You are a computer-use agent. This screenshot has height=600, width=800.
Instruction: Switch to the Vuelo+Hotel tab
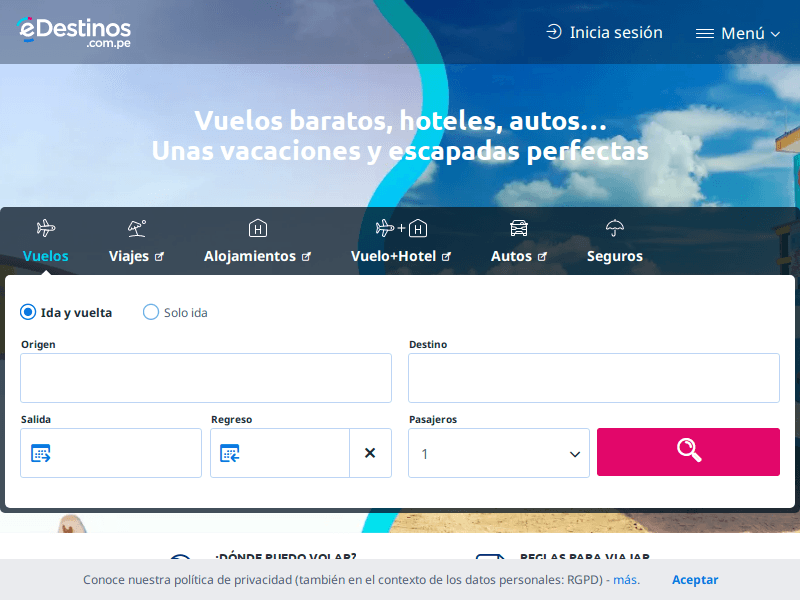(x=400, y=240)
